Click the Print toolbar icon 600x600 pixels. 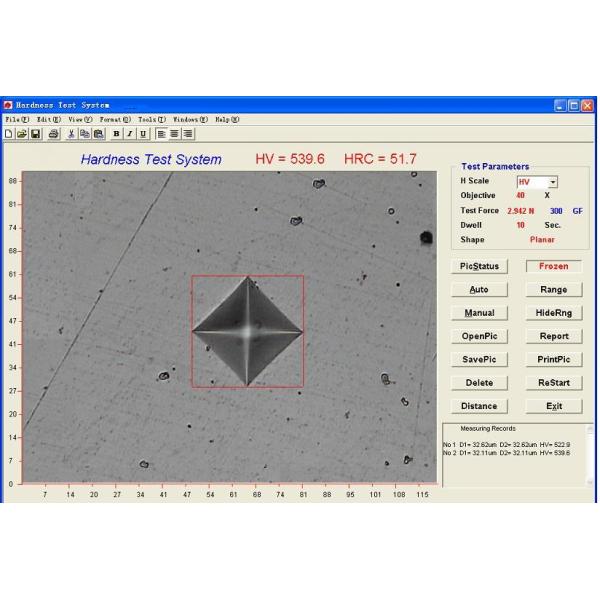[54, 133]
